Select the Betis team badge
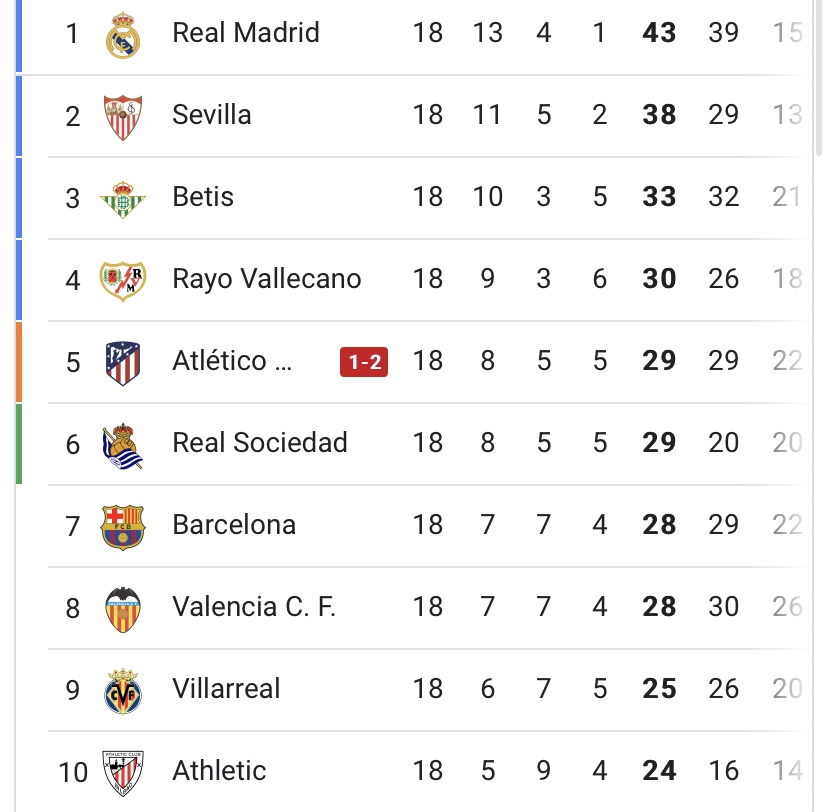 tap(123, 198)
